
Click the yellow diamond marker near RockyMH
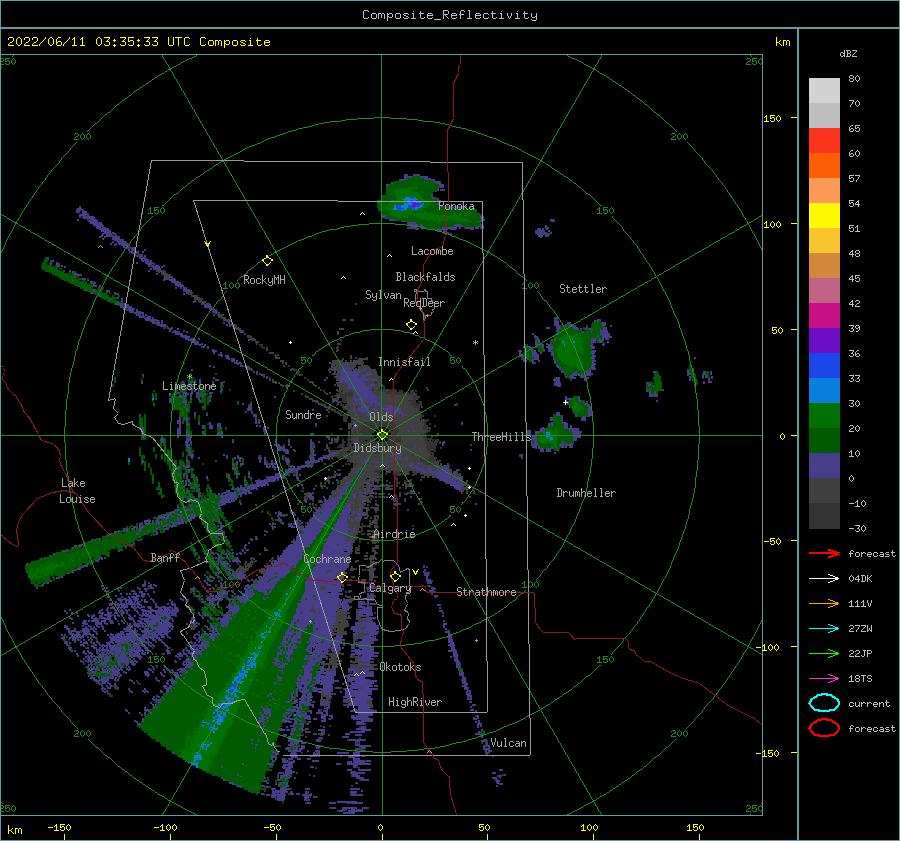point(267,261)
